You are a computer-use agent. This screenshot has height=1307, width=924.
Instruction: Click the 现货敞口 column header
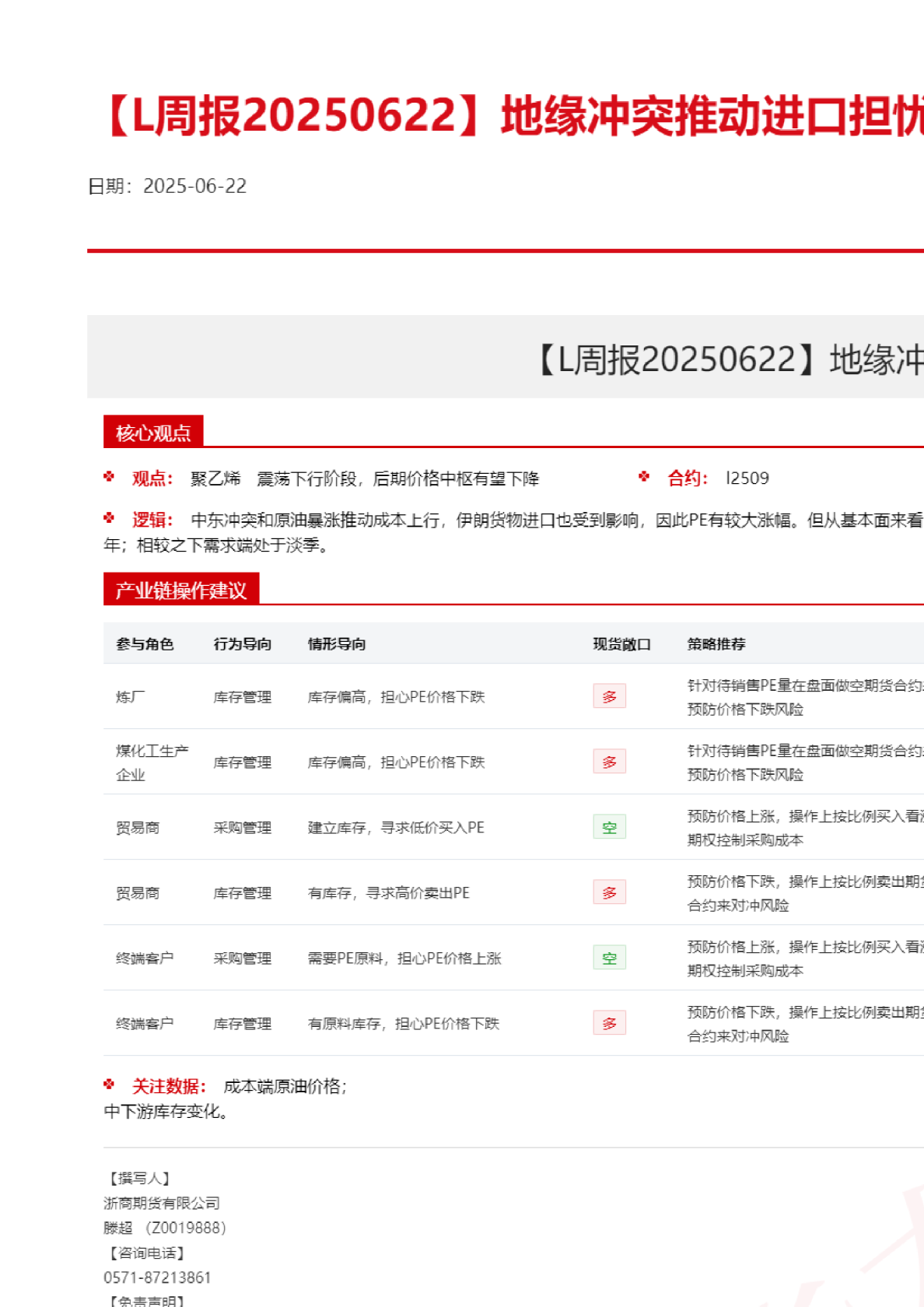pos(621,644)
